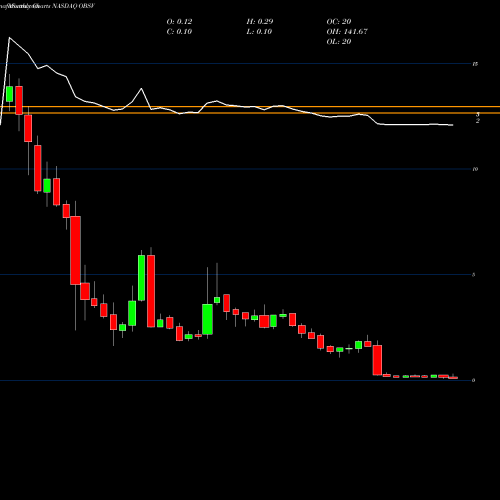Click the 'OH: 141.67' readout
This screenshot has height=500, width=500.
pos(347,31)
